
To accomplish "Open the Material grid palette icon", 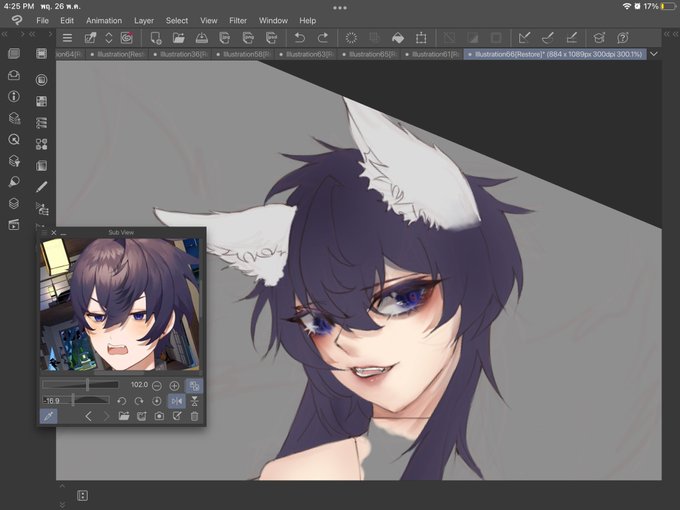I will [x=42, y=101].
